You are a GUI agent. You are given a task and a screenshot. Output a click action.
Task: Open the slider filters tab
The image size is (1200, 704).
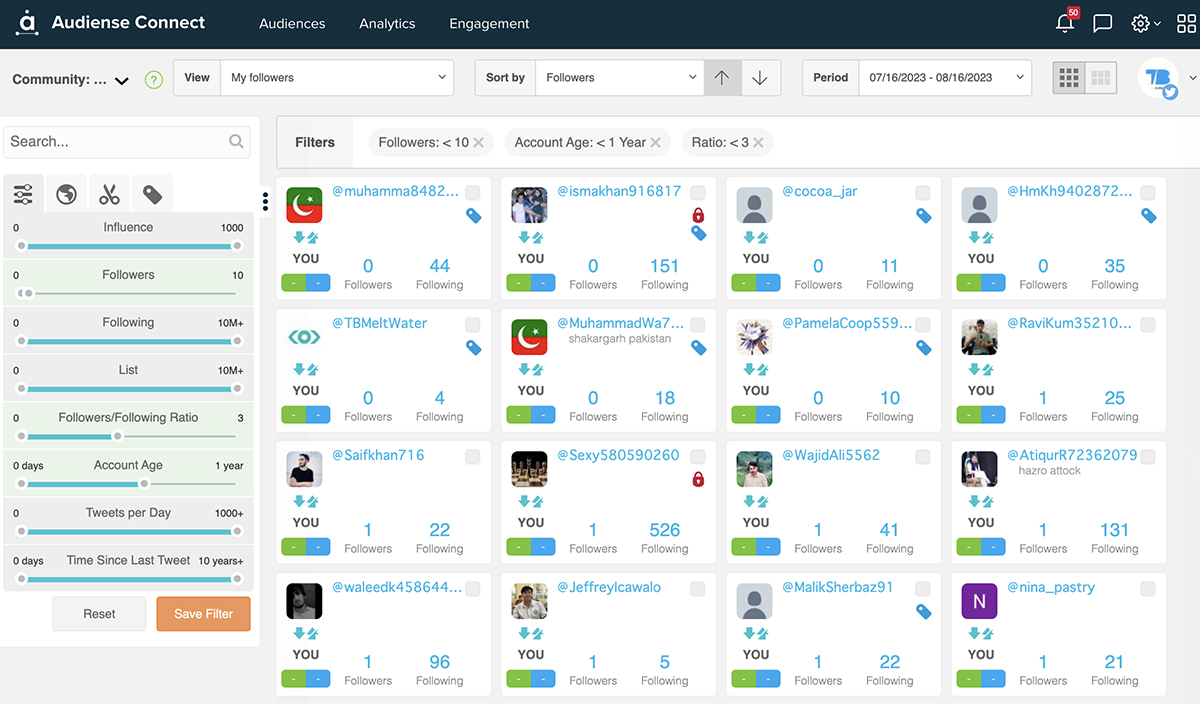click(x=23, y=194)
